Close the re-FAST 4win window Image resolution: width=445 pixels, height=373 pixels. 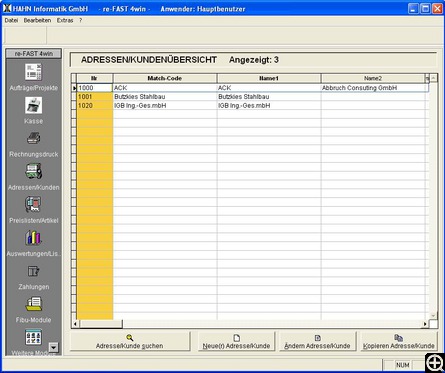(437, 8)
